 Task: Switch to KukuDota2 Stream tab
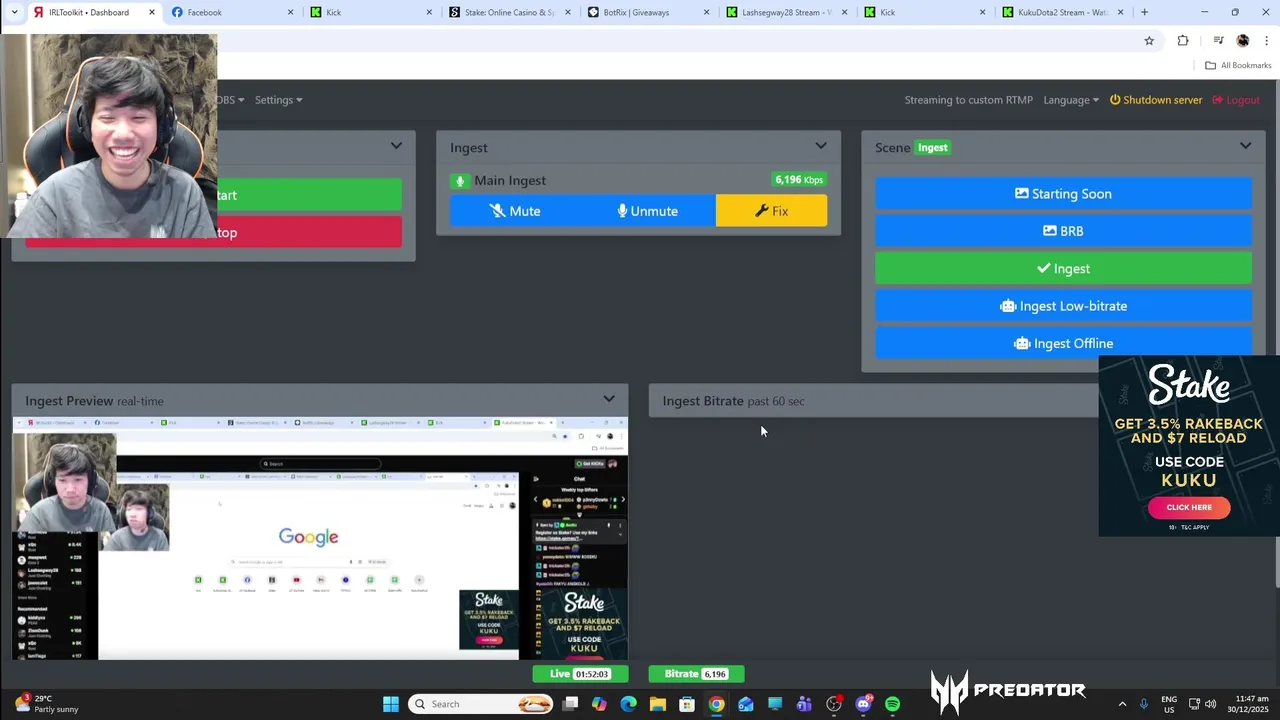point(1063,12)
